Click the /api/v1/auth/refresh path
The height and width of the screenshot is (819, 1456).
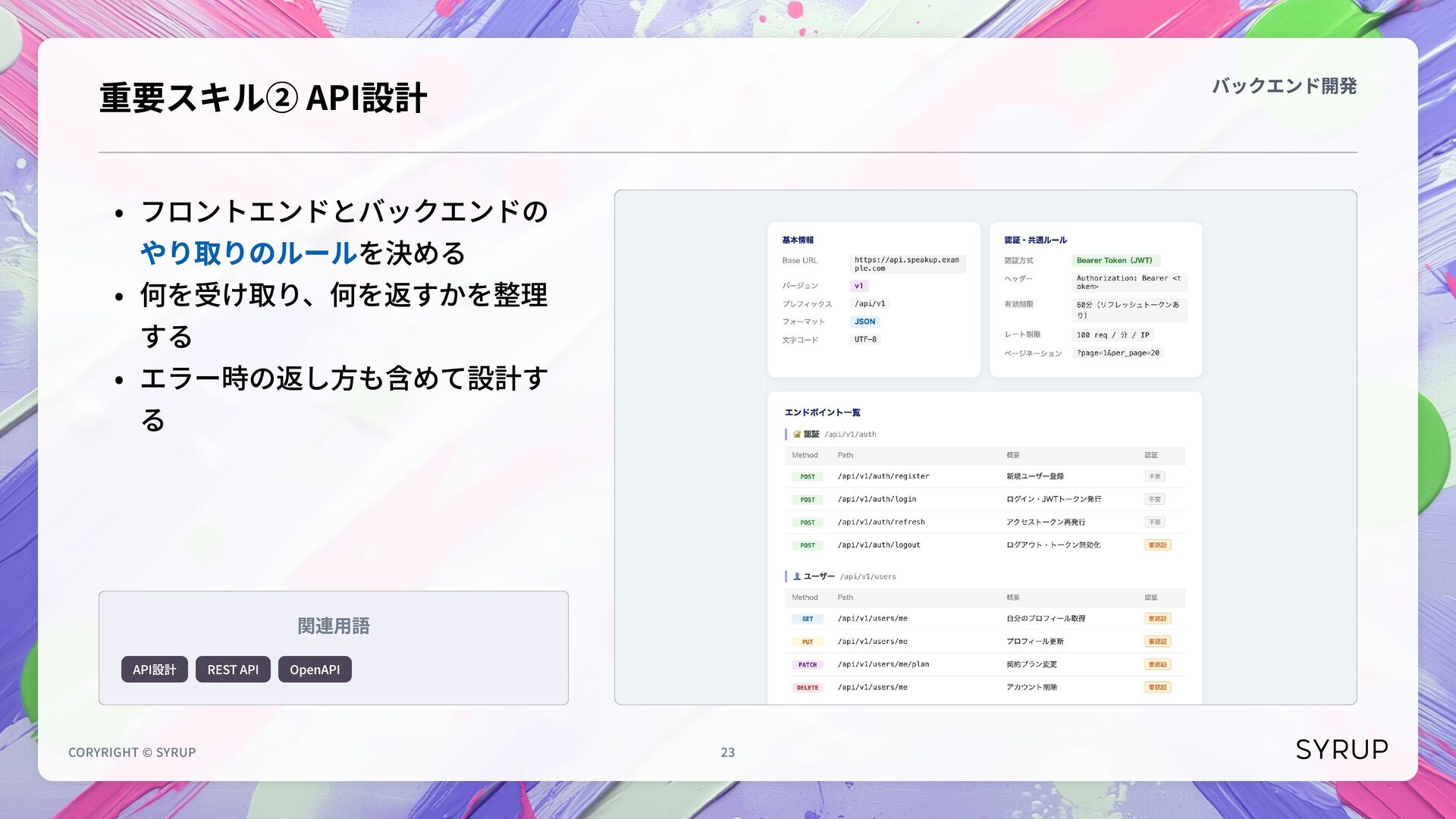(881, 522)
